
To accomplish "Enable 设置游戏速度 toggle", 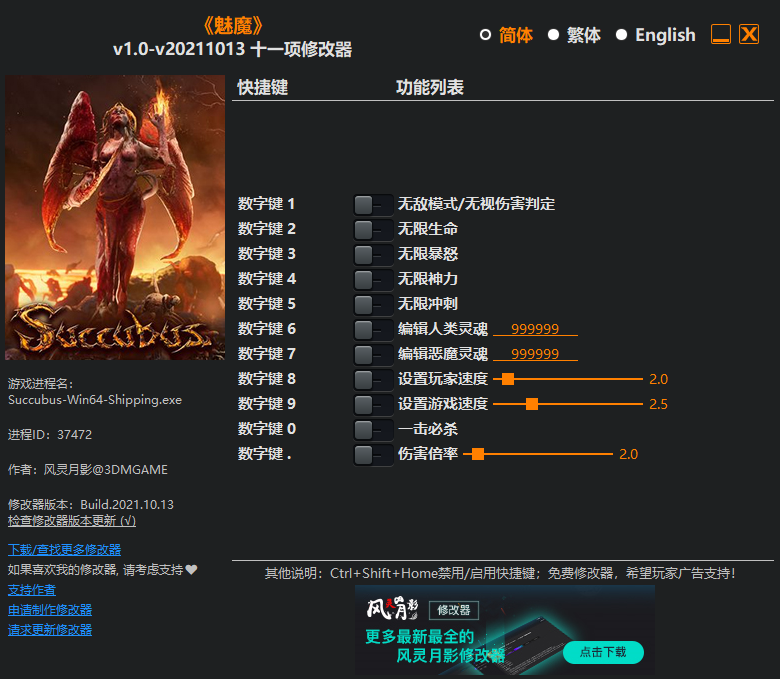I will point(373,404).
